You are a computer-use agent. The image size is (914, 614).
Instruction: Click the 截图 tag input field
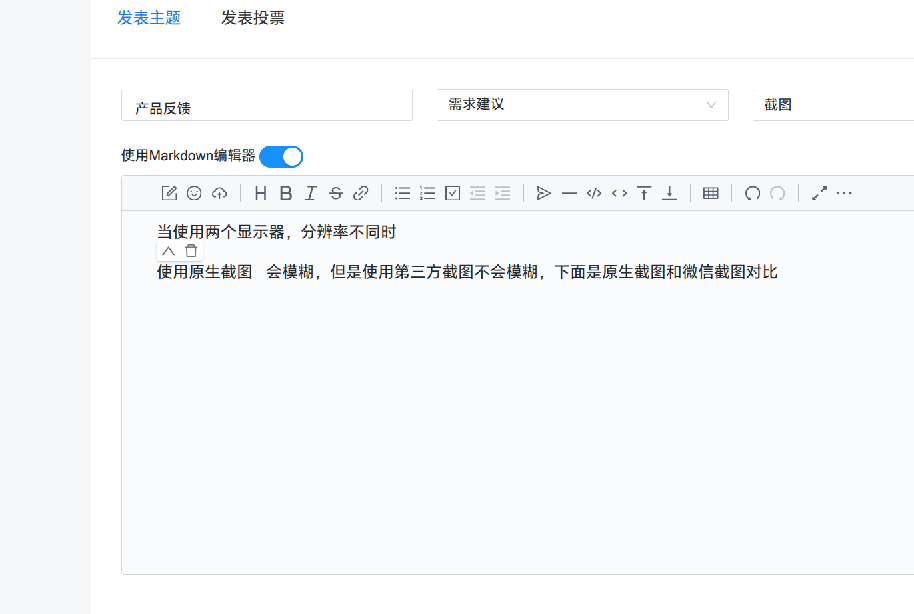pos(834,105)
